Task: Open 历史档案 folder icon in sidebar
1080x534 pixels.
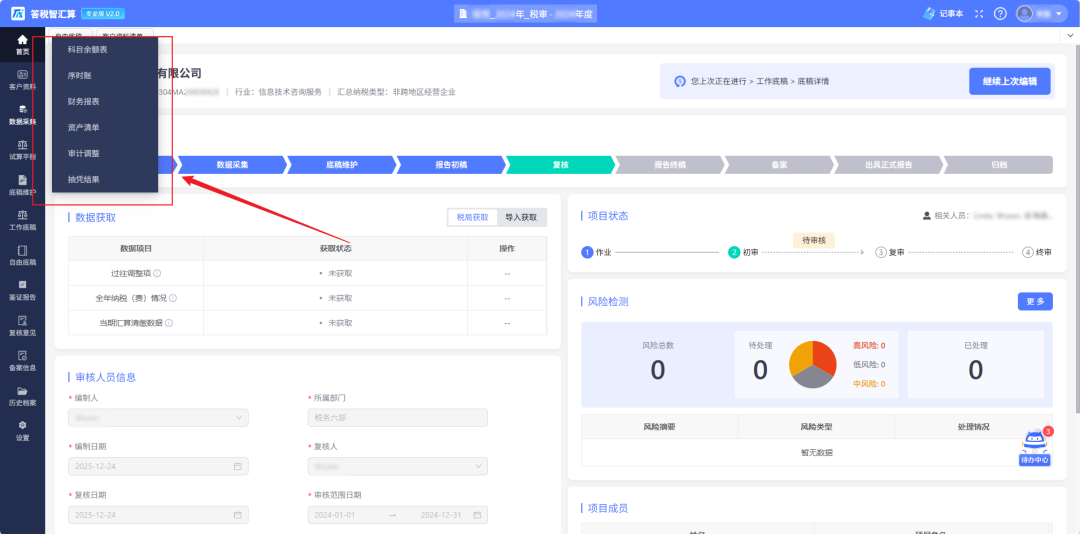Action: (22, 395)
